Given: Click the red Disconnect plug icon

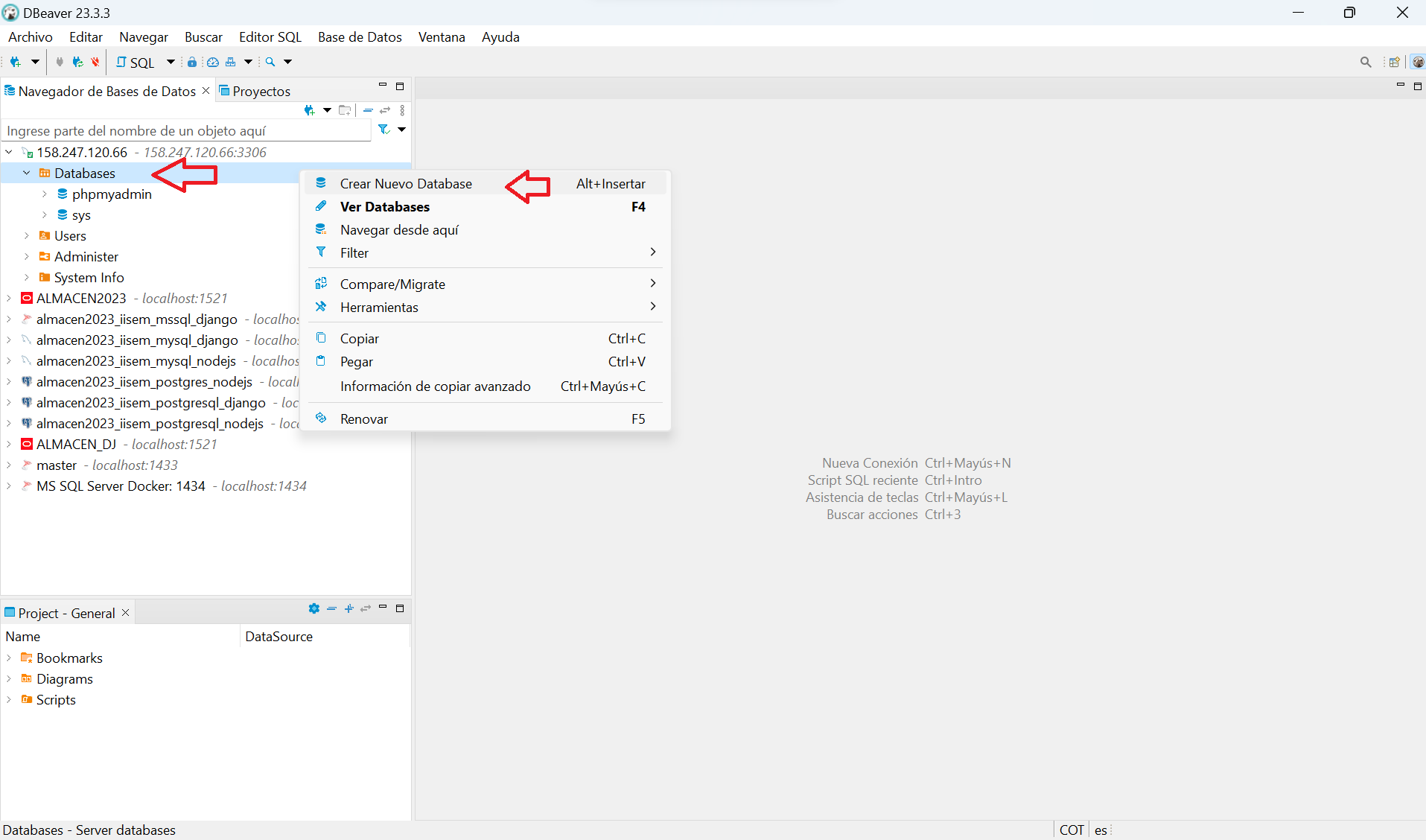Looking at the screenshot, I should tap(95, 63).
